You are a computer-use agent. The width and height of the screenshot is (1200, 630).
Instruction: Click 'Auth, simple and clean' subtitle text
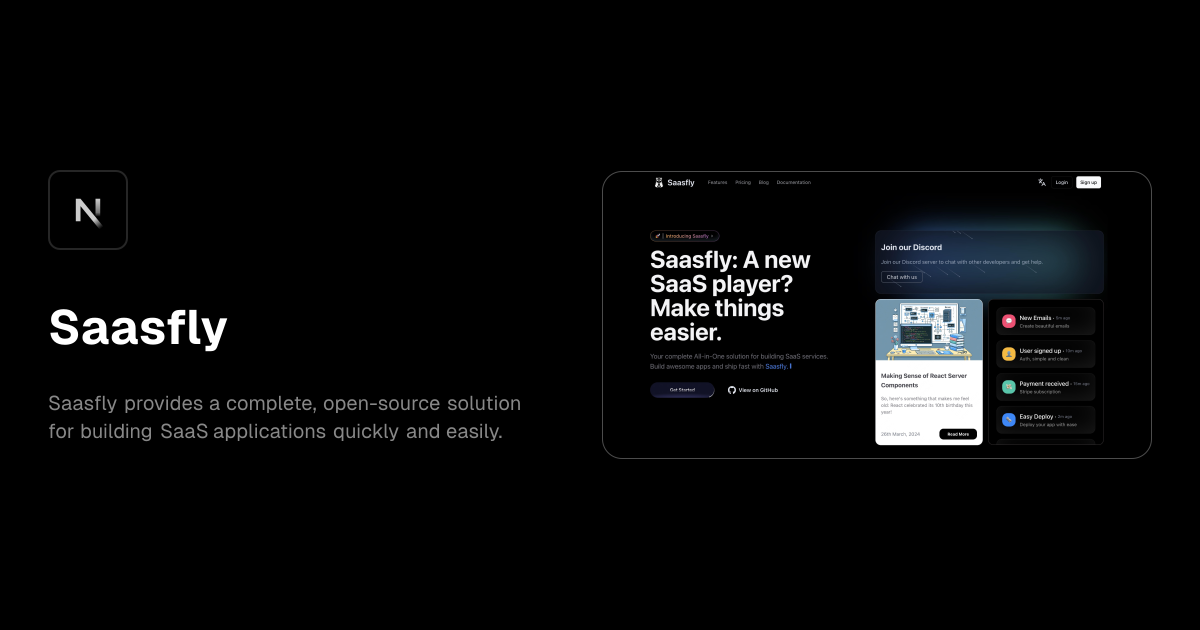1044,359
